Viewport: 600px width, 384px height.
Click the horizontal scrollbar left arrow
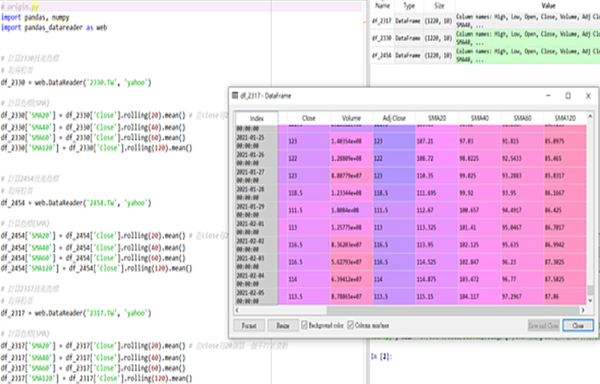(237, 310)
